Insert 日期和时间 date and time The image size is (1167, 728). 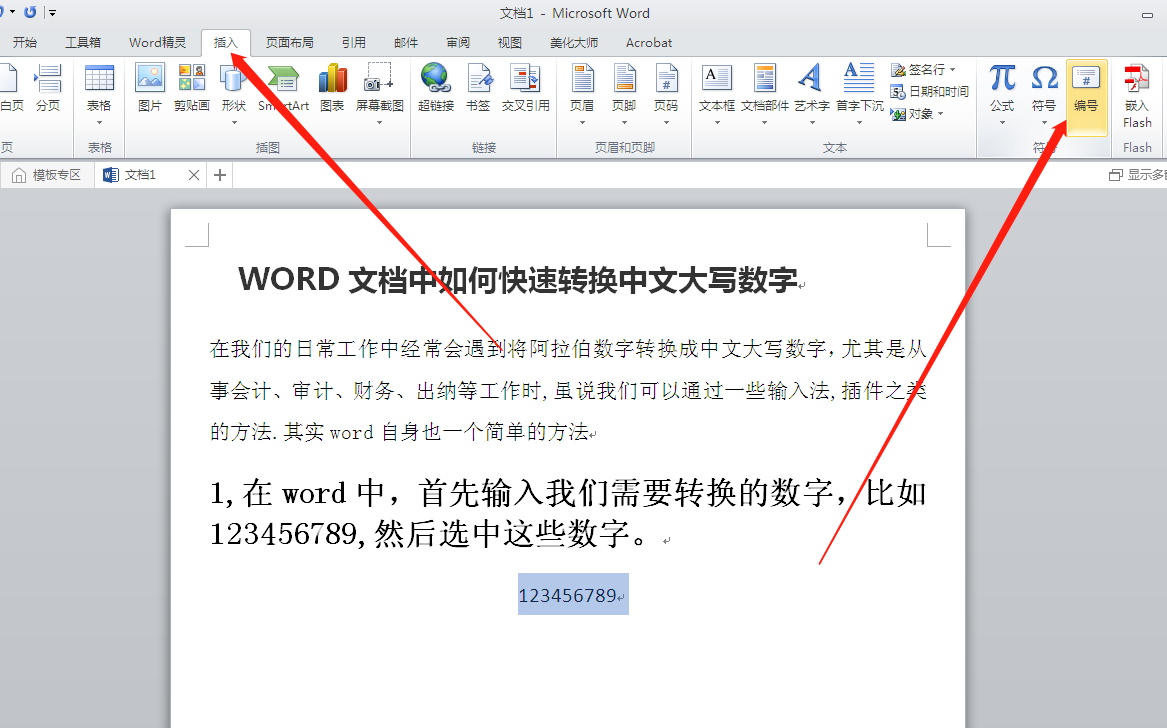click(930, 92)
